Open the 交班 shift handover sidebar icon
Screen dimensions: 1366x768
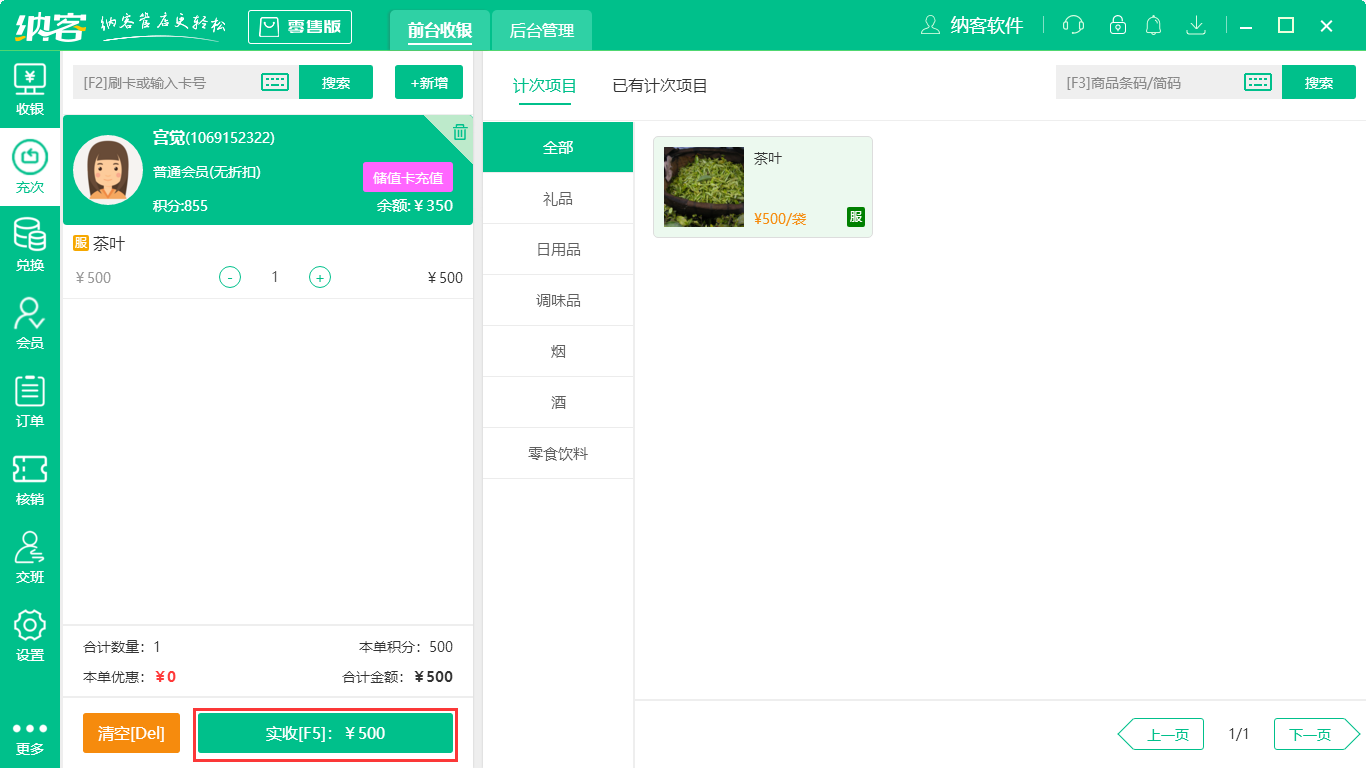[30, 557]
